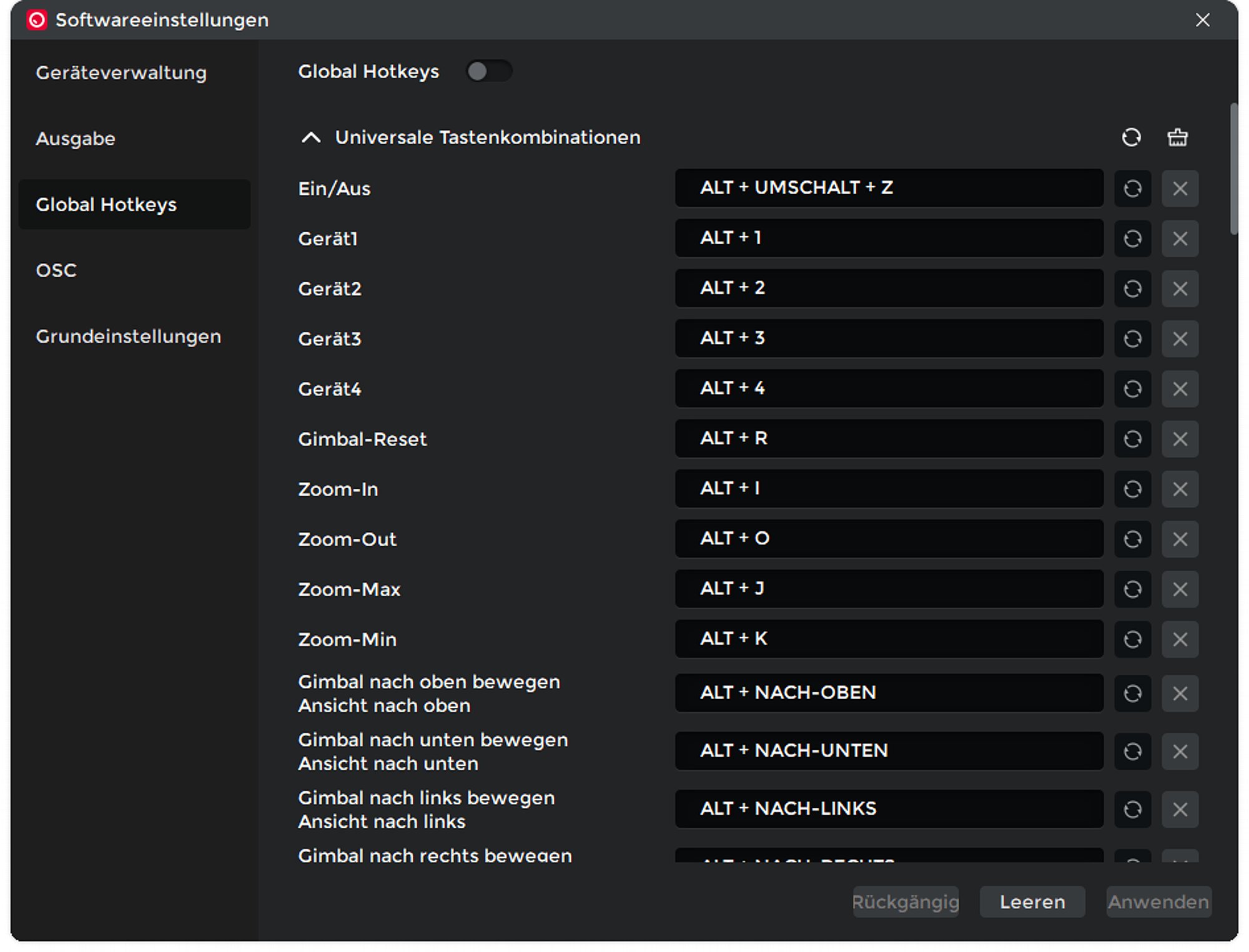Screen dimensions: 1249x952
Task: Click the Zoom-Out hotkey input field
Action: pyautogui.click(x=888, y=539)
